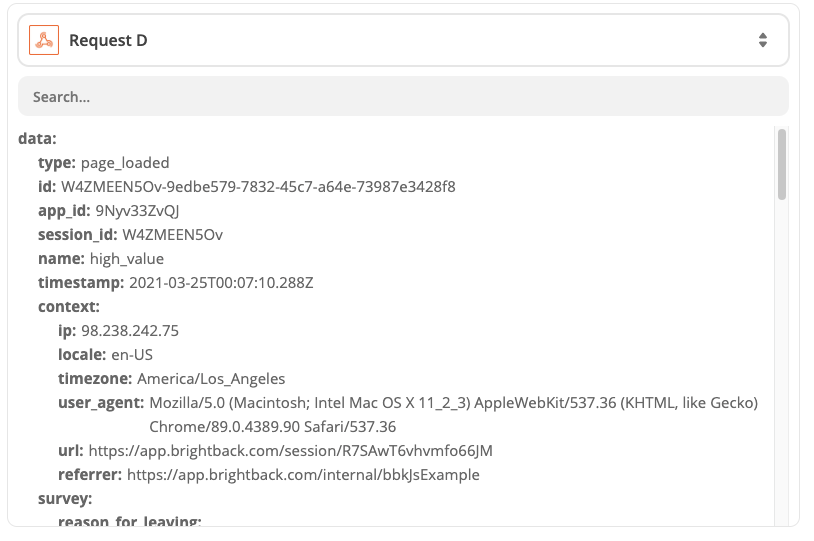Screen dimensions: 814x541
Task: Click the vertical scrollbar thumb
Action: pyautogui.click(x=782, y=163)
